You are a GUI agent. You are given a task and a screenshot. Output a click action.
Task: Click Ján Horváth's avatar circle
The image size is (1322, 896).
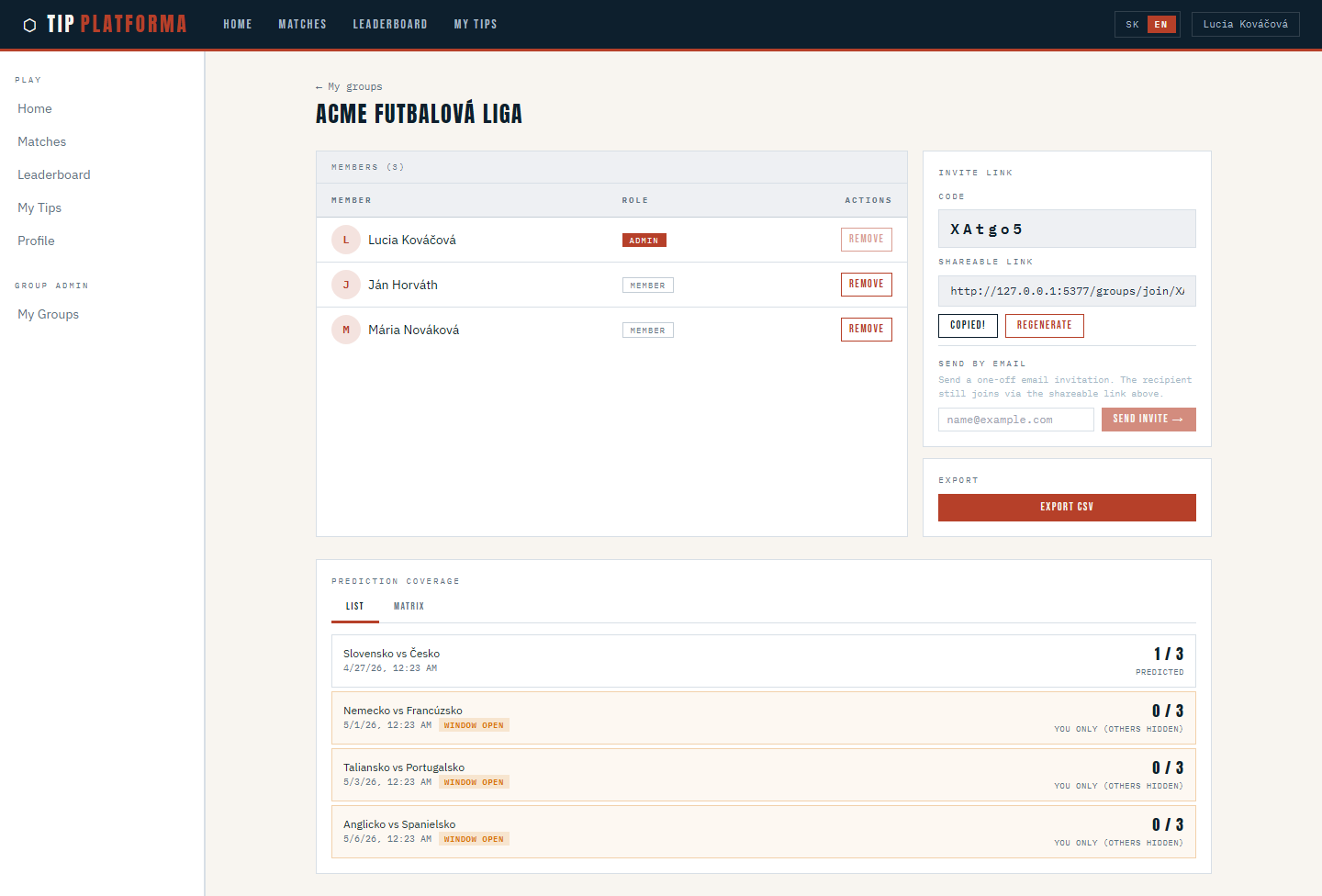(346, 285)
